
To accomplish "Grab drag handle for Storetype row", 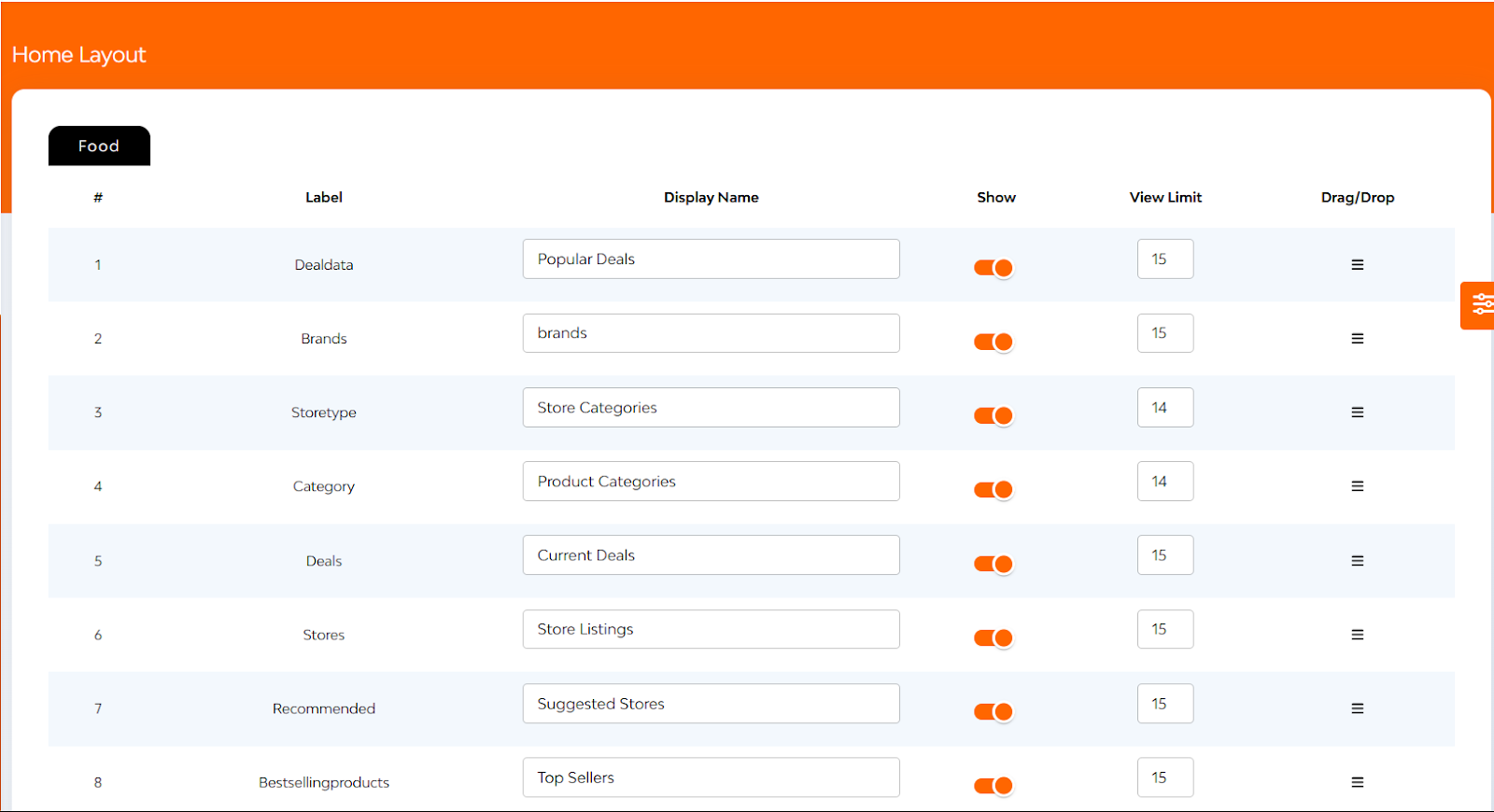I will pyautogui.click(x=1357, y=413).
